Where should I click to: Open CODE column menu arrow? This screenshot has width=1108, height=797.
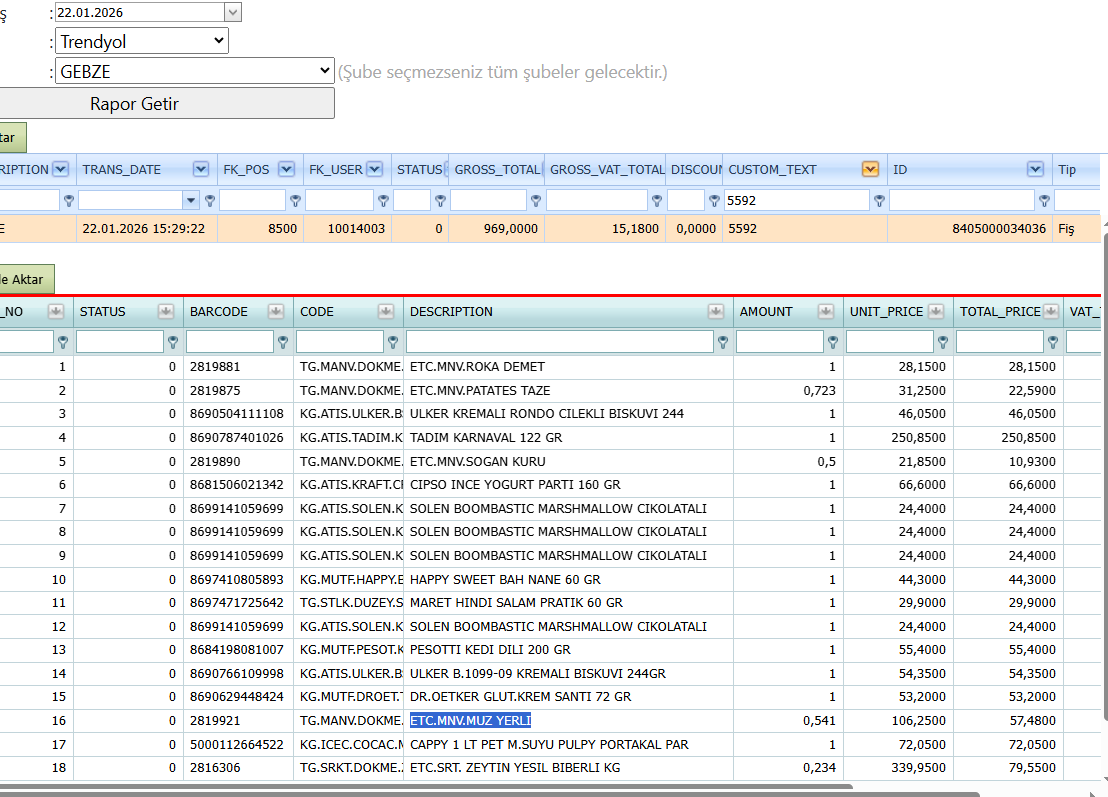(x=386, y=312)
